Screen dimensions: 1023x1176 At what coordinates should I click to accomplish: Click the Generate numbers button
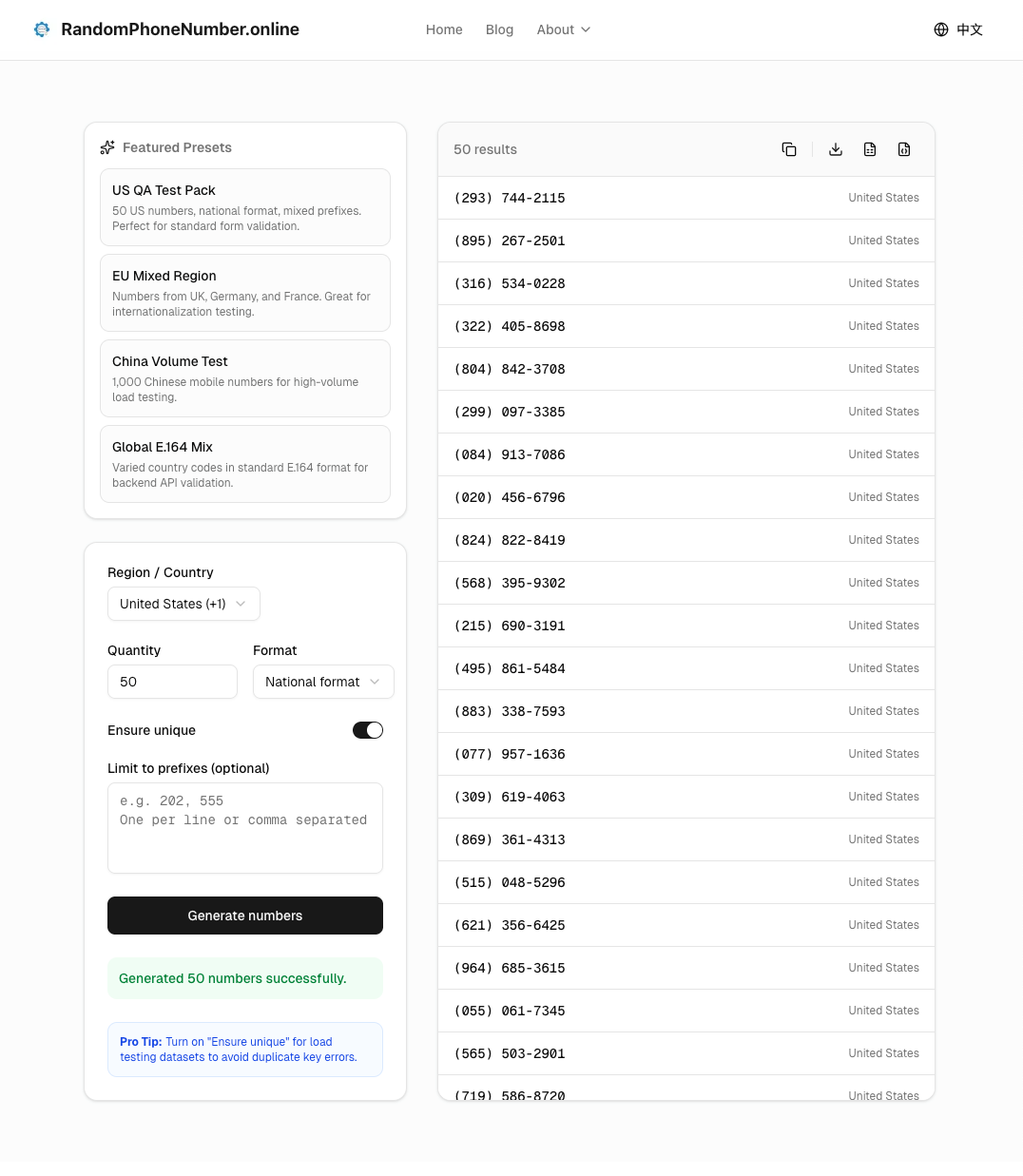pos(245,916)
